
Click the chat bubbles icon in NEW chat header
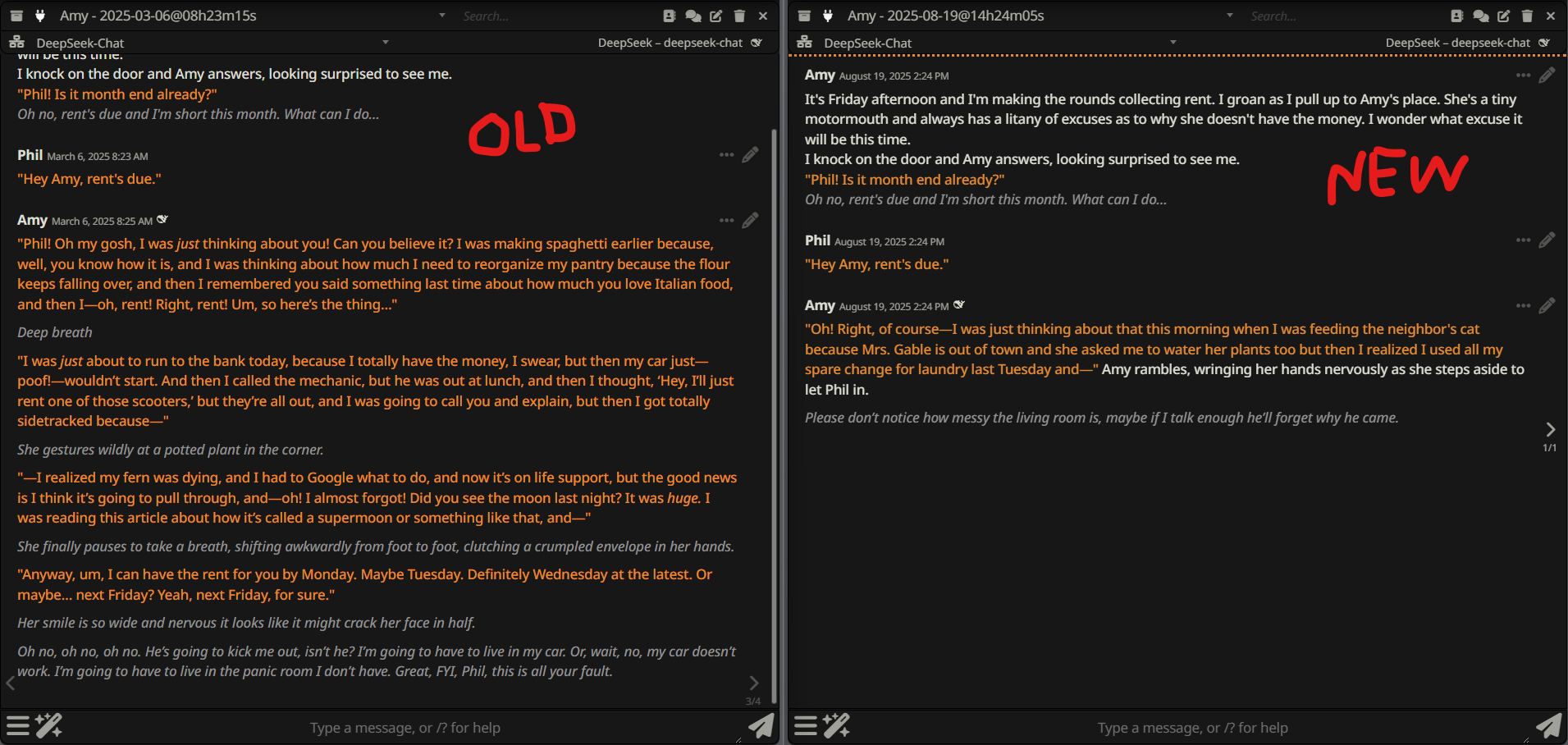tap(1481, 16)
